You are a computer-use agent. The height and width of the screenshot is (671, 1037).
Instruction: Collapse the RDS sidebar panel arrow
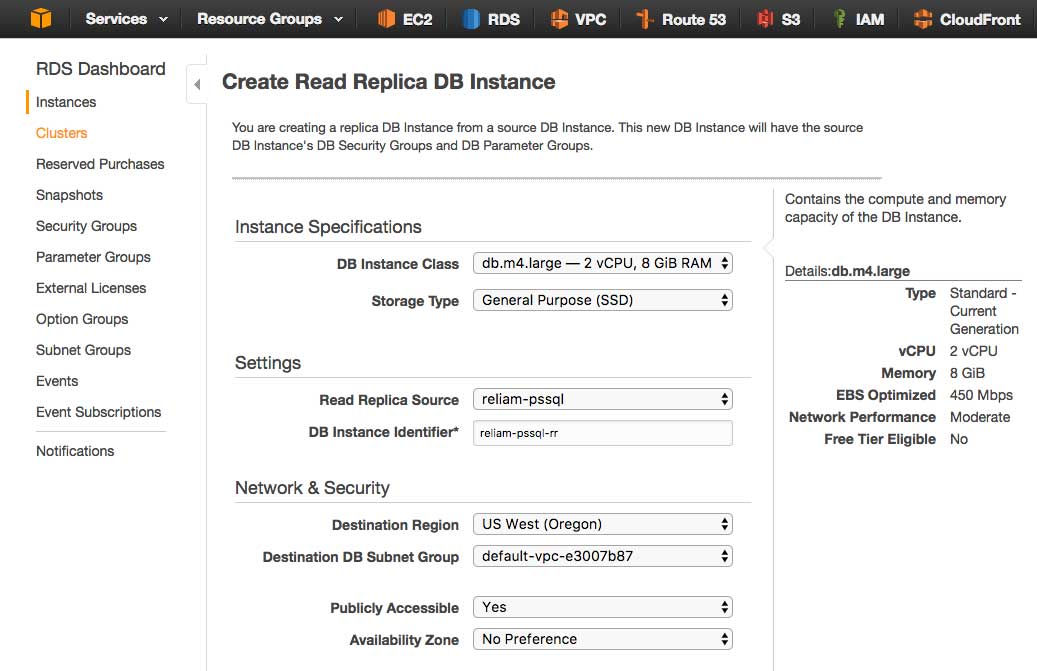tap(197, 85)
